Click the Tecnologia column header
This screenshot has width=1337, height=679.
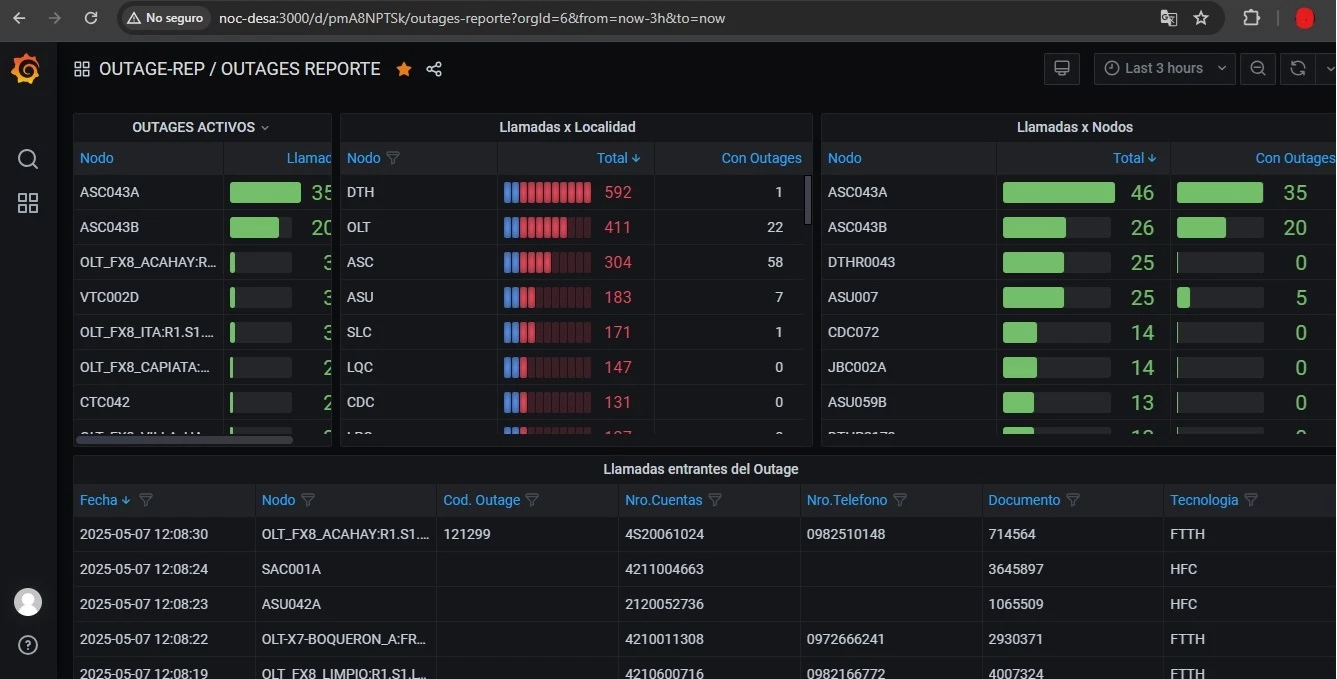click(x=1204, y=500)
